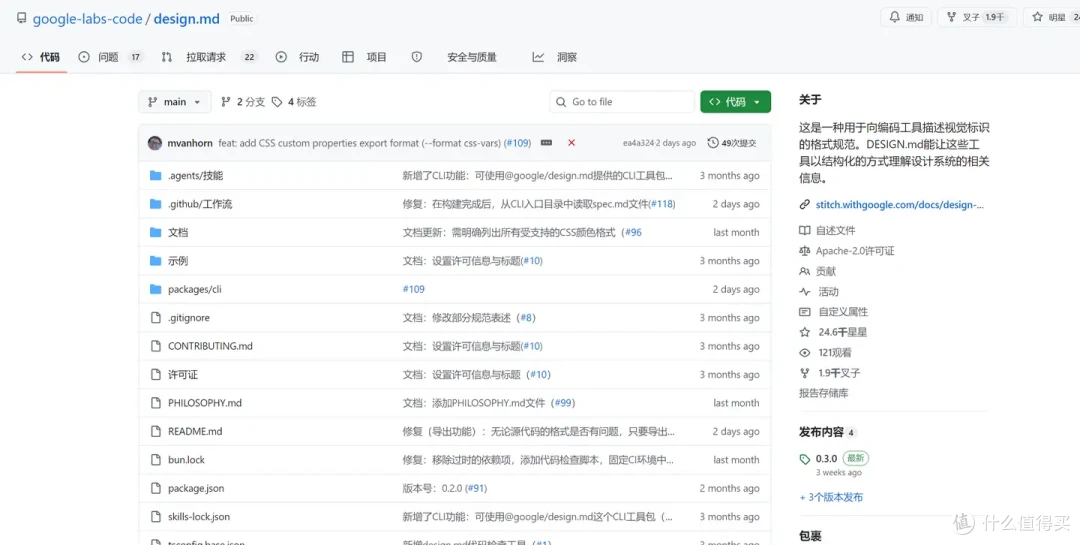Open 包裹 packages heading

click(x=810, y=535)
